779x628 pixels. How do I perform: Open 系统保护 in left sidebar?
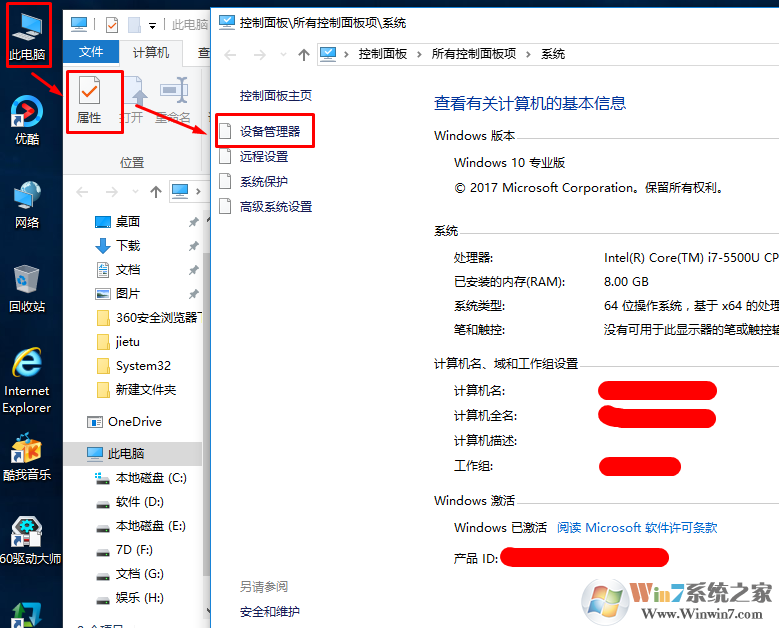coord(264,181)
